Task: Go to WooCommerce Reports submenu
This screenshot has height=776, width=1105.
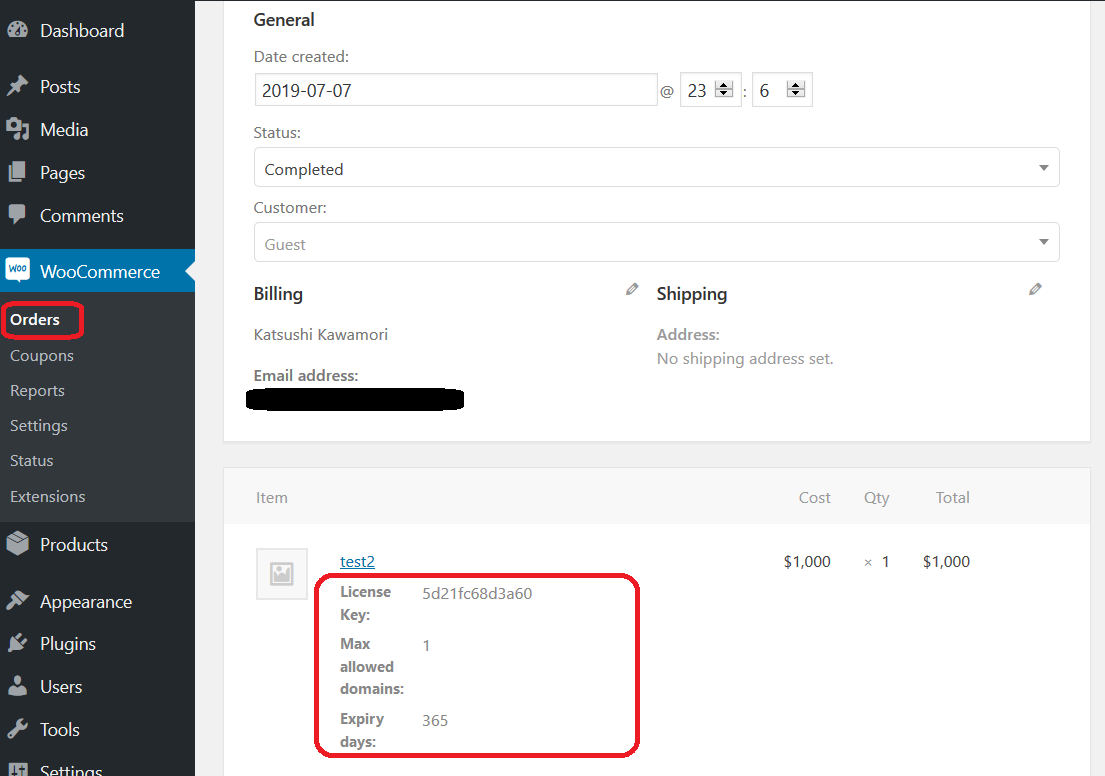Action: click(x=37, y=390)
